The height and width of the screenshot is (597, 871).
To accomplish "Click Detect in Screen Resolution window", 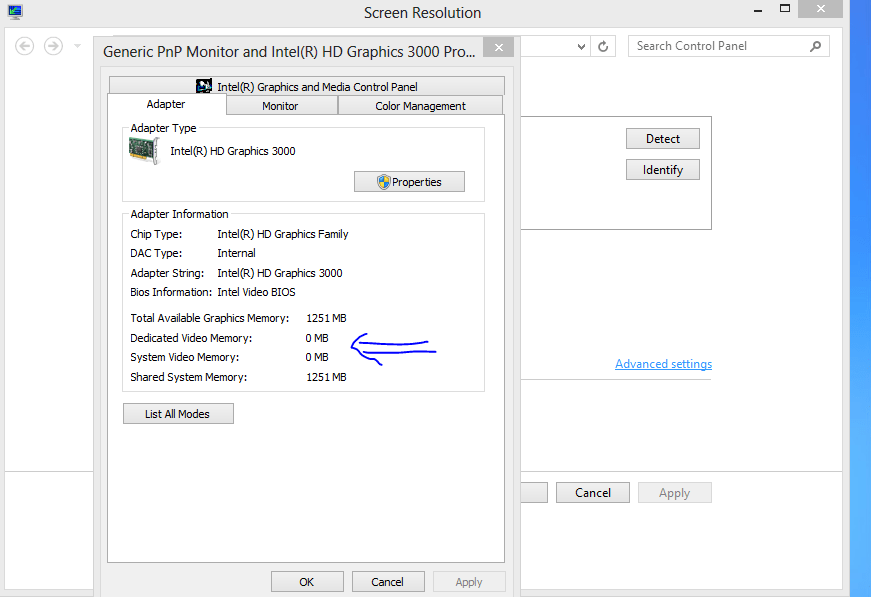I will point(663,139).
